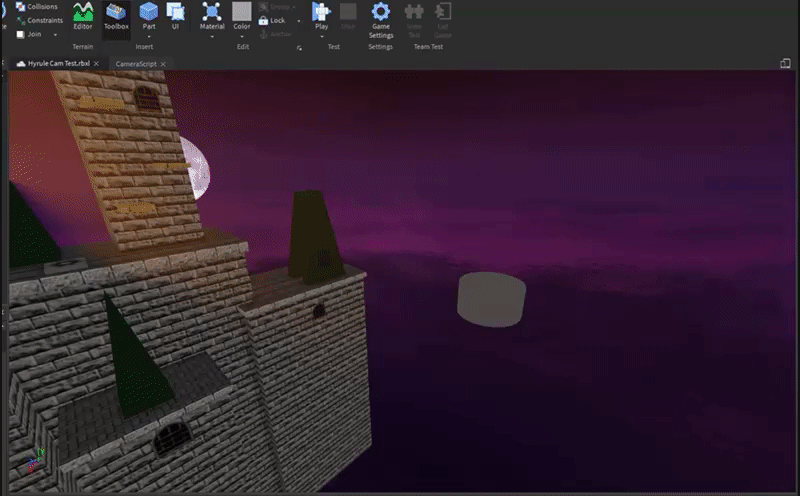Expand the Lock dropdown arrow
Image resolution: width=800 pixels, height=496 pixels.
tap(299, 21)
